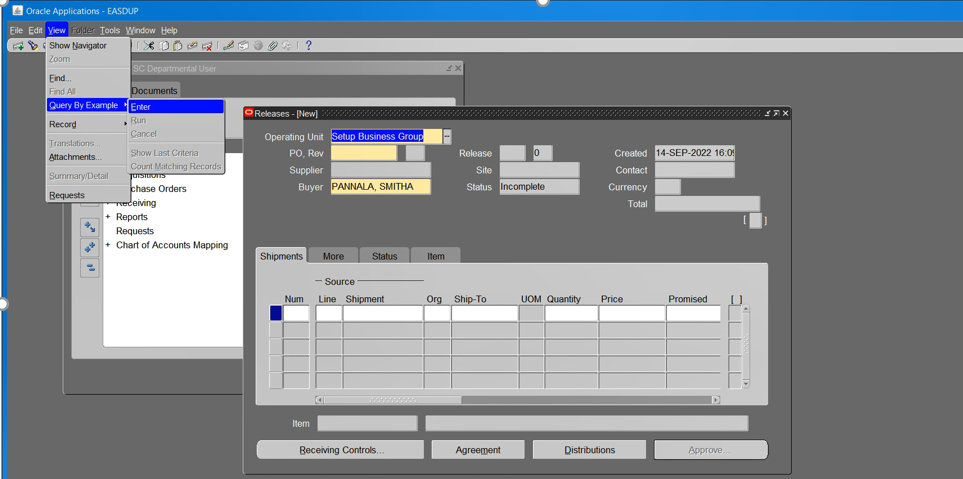Click the Find flashlight toolbar icon

33,45
